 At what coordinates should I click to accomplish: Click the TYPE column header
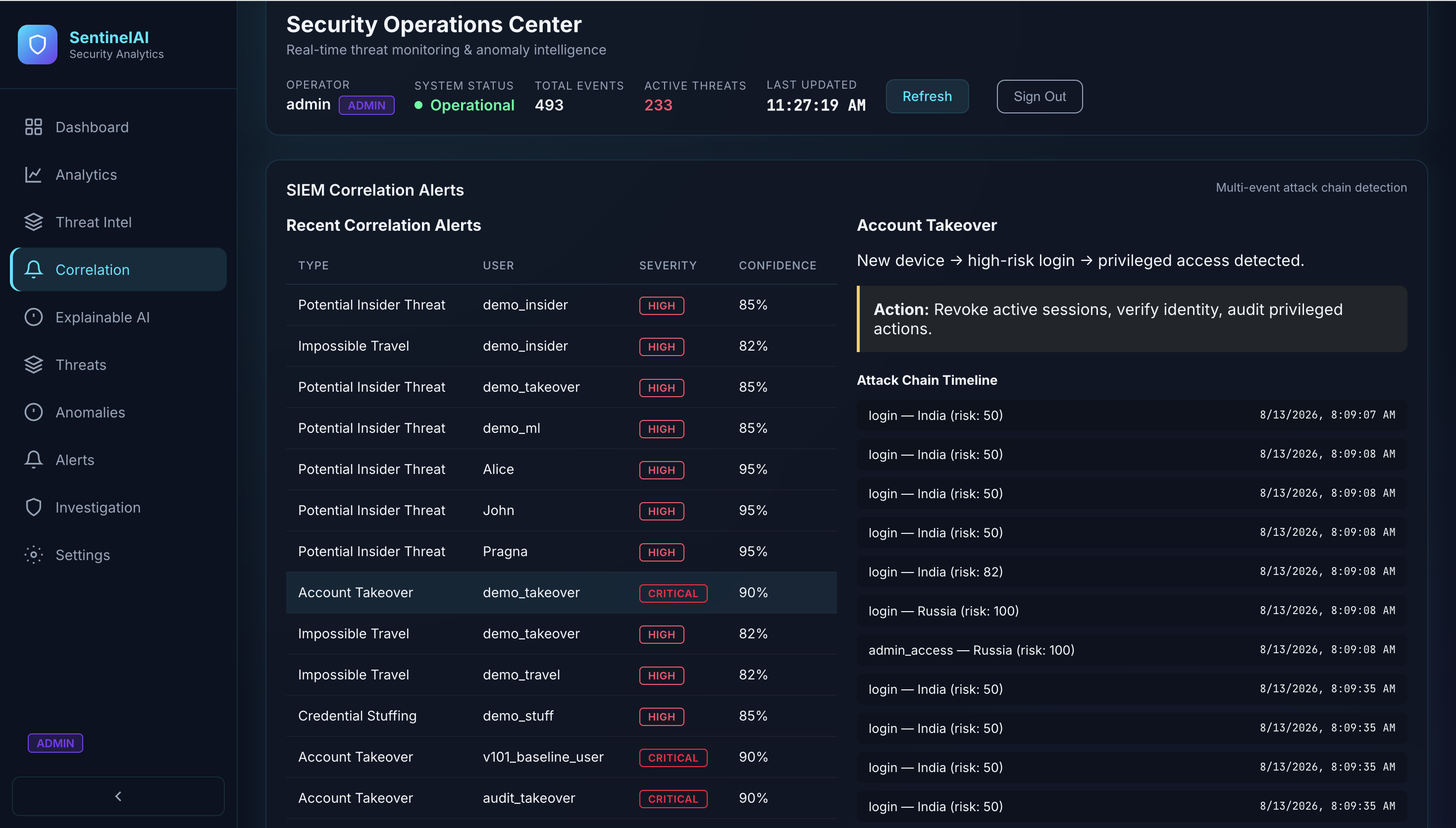pyautogui.click(x=313, y=265)
